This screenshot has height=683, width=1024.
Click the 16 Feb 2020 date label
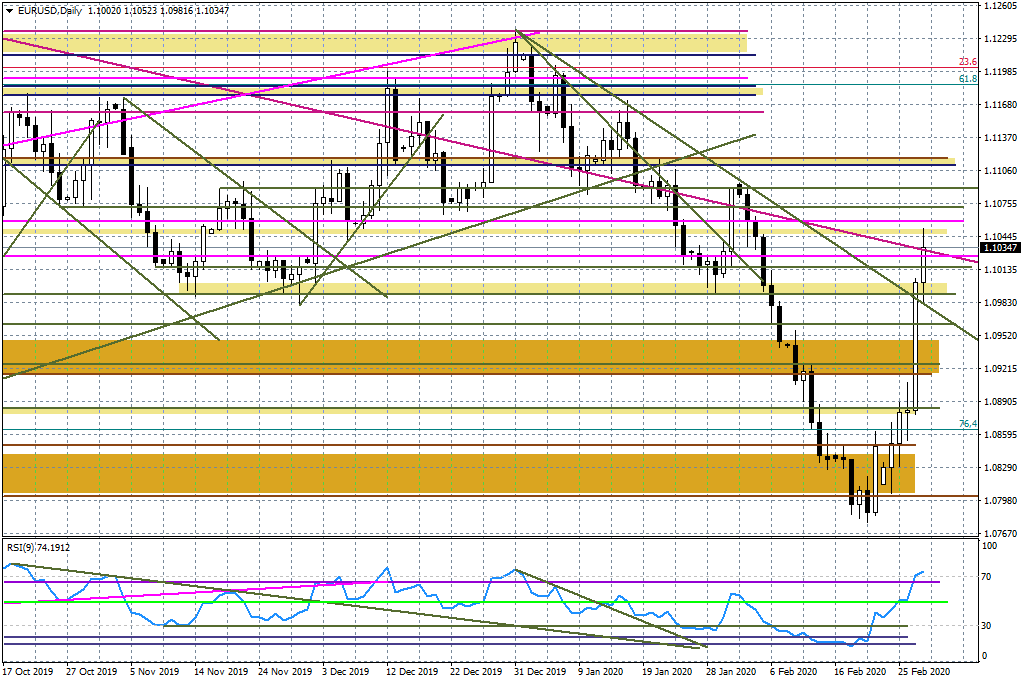coord(859,671)
